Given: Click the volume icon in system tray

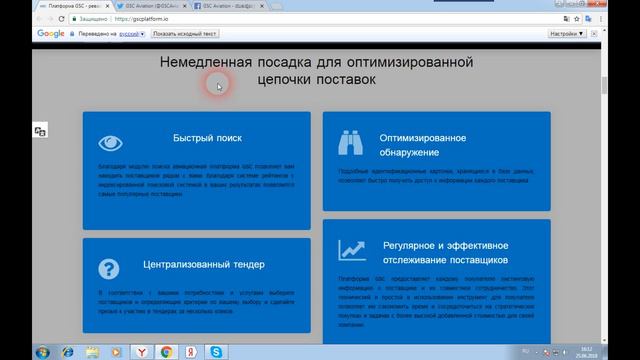Looking at the screenshot, I should click(x=565, y=352).
